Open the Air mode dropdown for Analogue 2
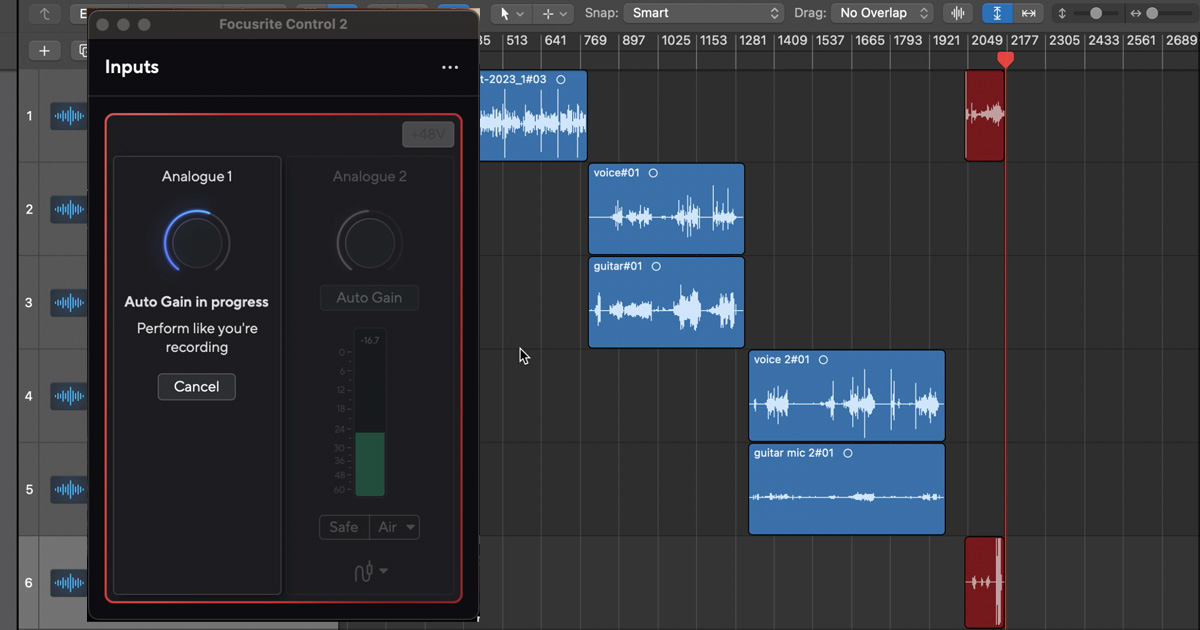This screenshot has width=1200, height=630. (395, 527)
